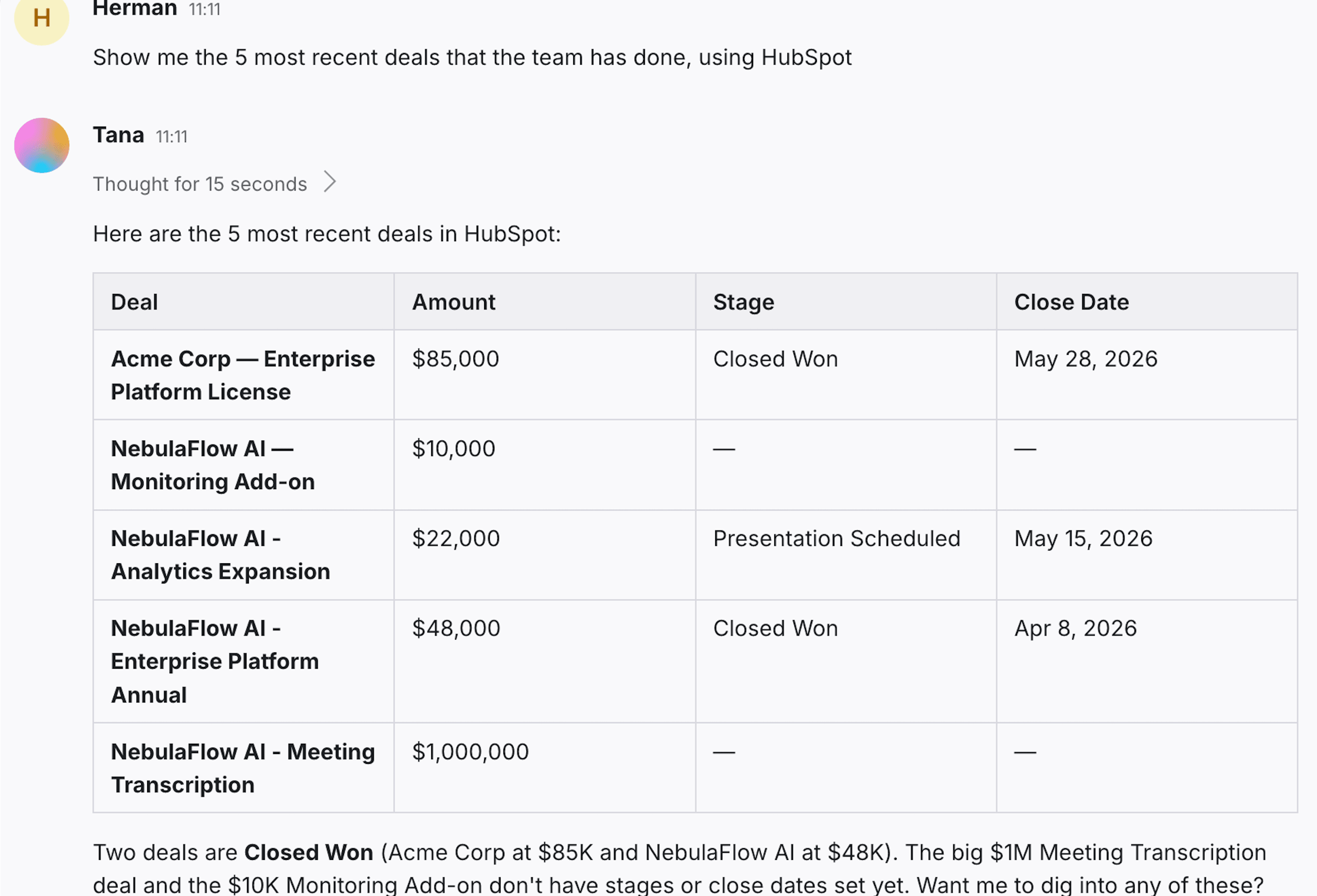Viewport: 1317px width, 896px height.
Task: Click the empty close date dash for Monitoring Add-on
Action: point(1025,449)
